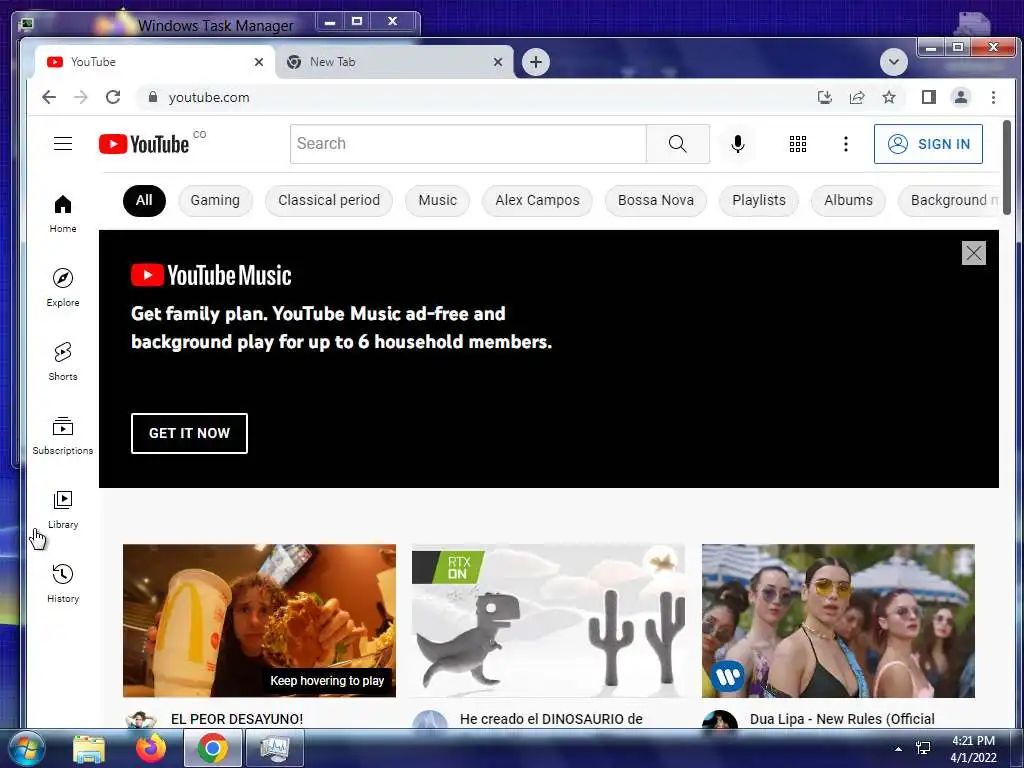Click the search magnifier button
The image size is (1024, 768).
click(678, 144)
